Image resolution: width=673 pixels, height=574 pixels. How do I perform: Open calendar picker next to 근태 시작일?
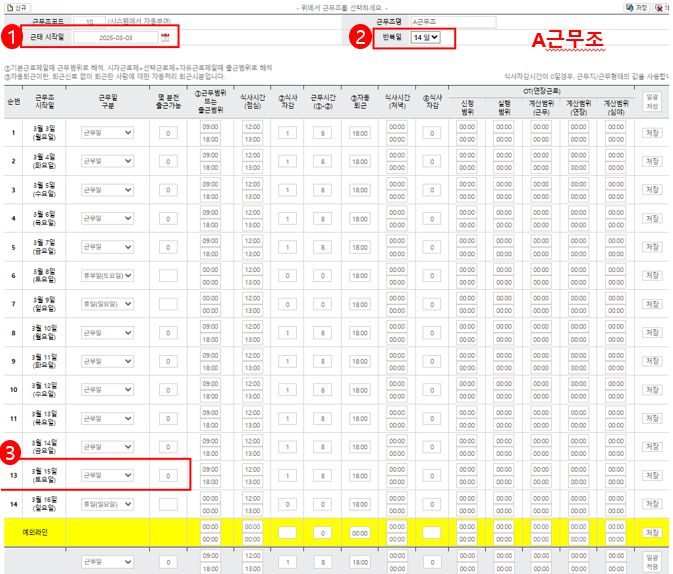pyautogui.click(x=165, y=37)
